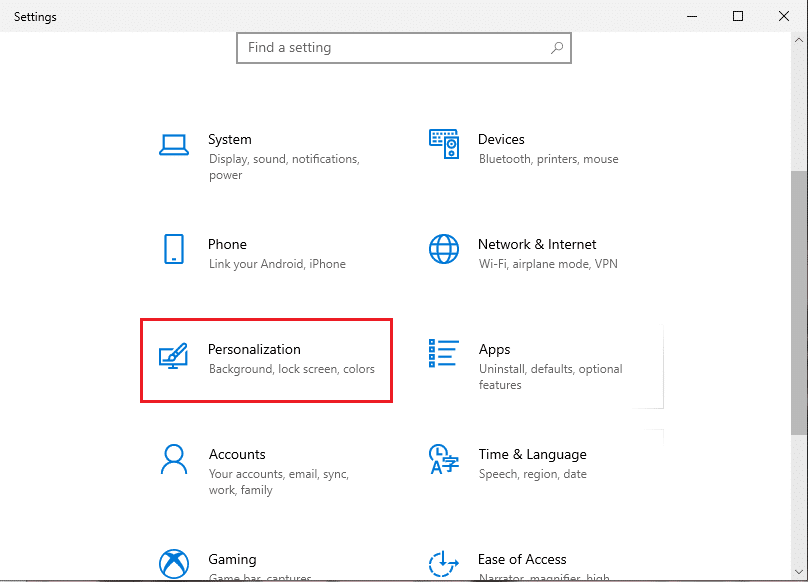
Task: Click the Devices keyboard icon
Action: 444,145
